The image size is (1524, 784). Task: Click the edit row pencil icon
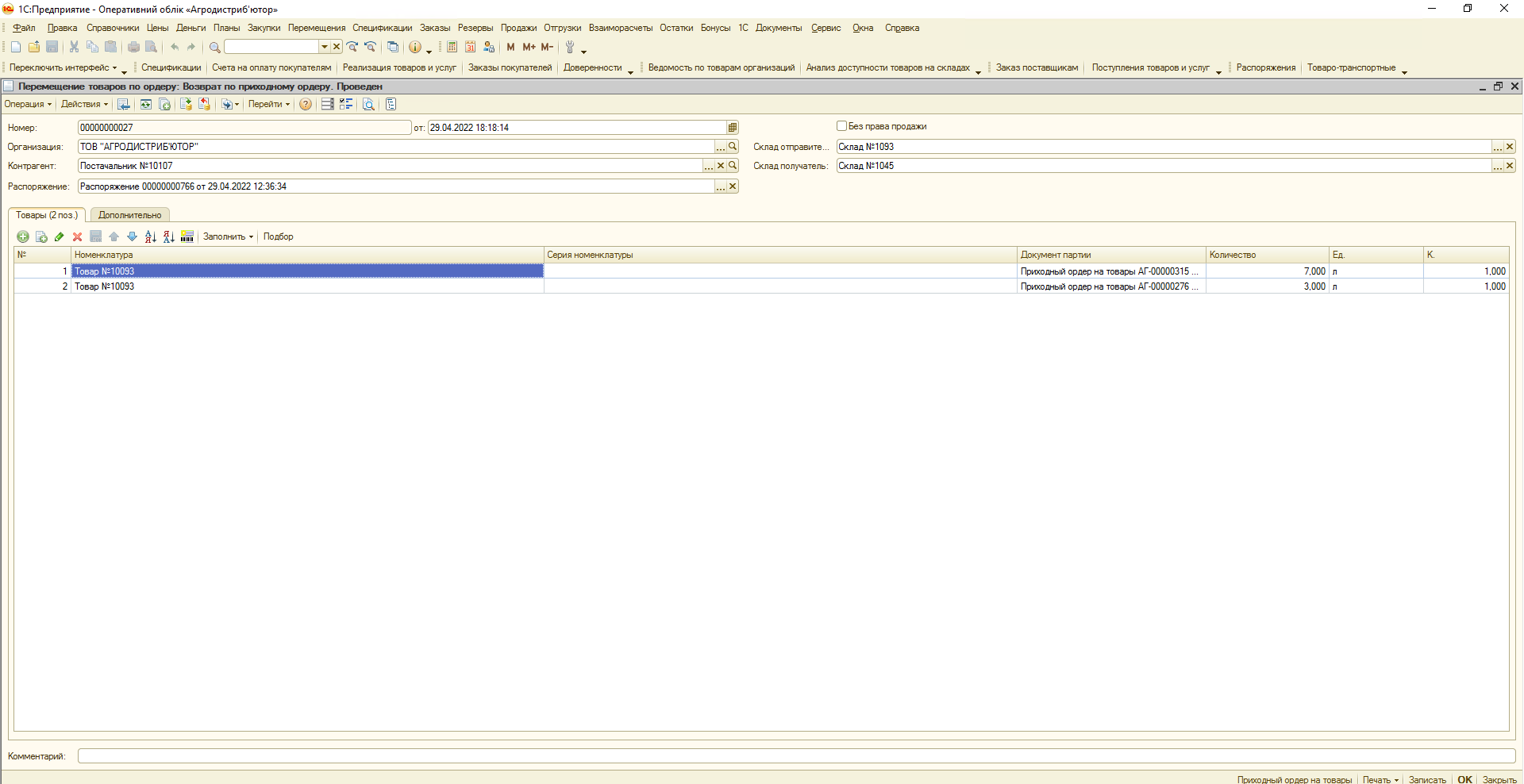click(x=59, y=236)
